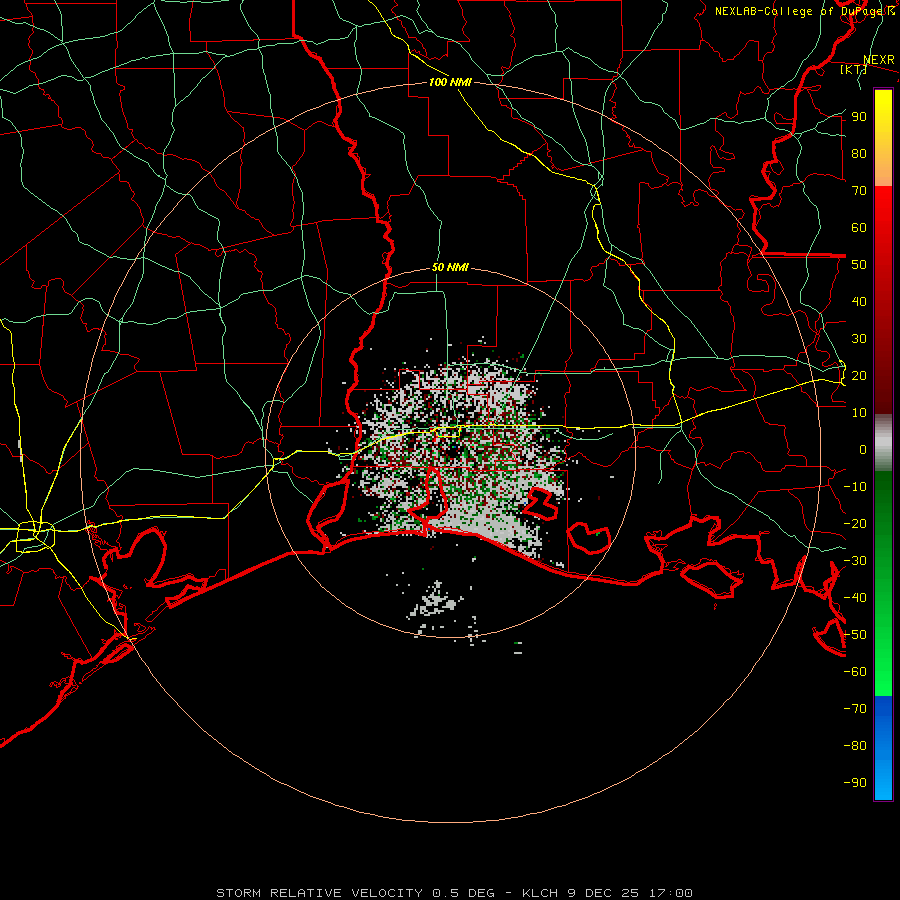
Task: Click the -80 value on velocity scale
Action: [x=855, y=746]
